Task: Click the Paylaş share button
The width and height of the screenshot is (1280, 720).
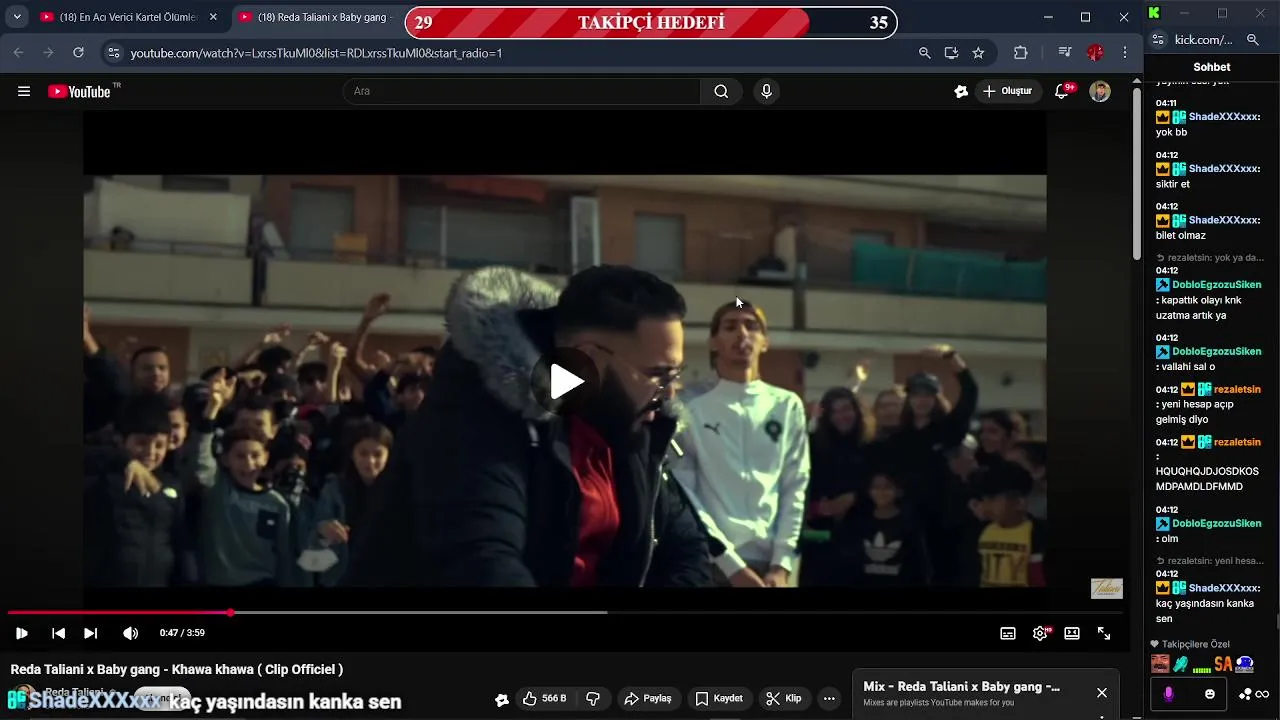Action: (648, 699)
